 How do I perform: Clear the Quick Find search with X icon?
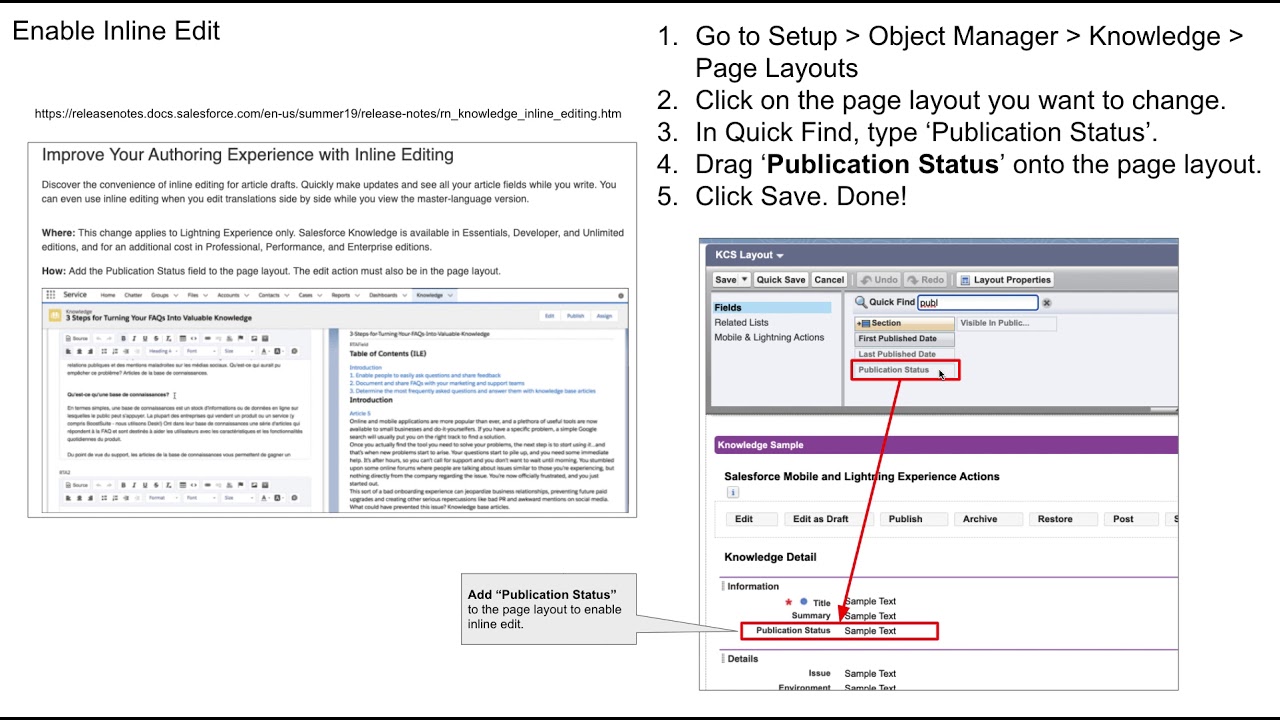point(1047,303)
